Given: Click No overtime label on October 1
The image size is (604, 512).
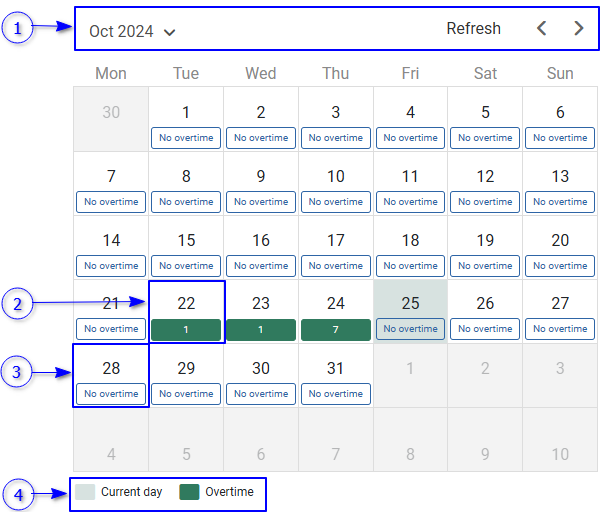Looking at the screenshot, I should (186, 138).
